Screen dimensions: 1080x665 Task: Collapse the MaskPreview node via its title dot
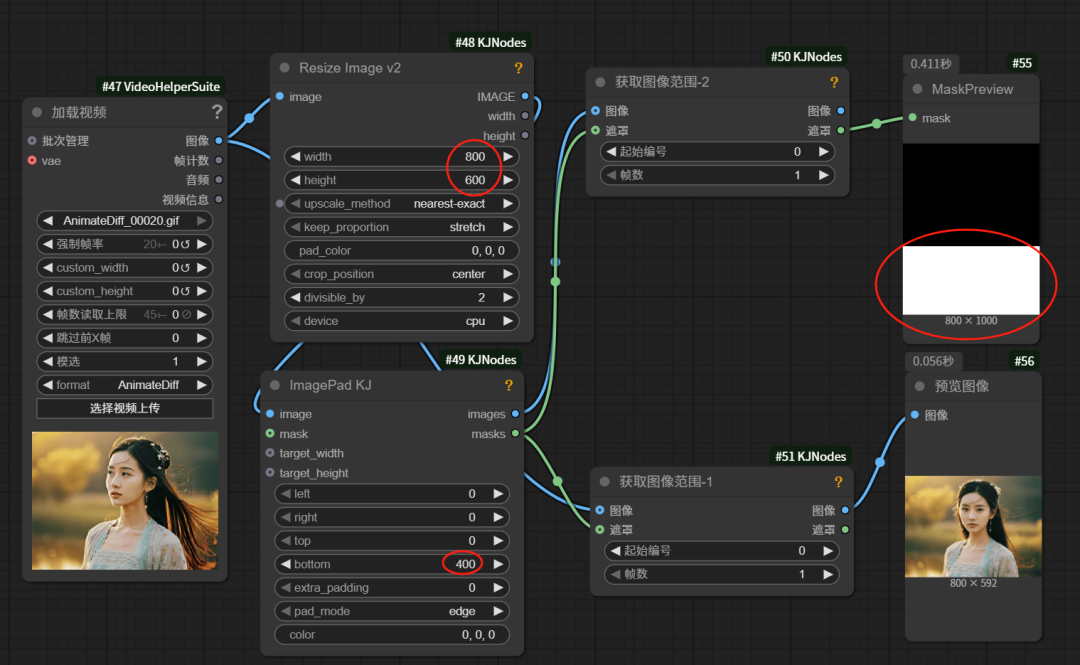(915, 89)
